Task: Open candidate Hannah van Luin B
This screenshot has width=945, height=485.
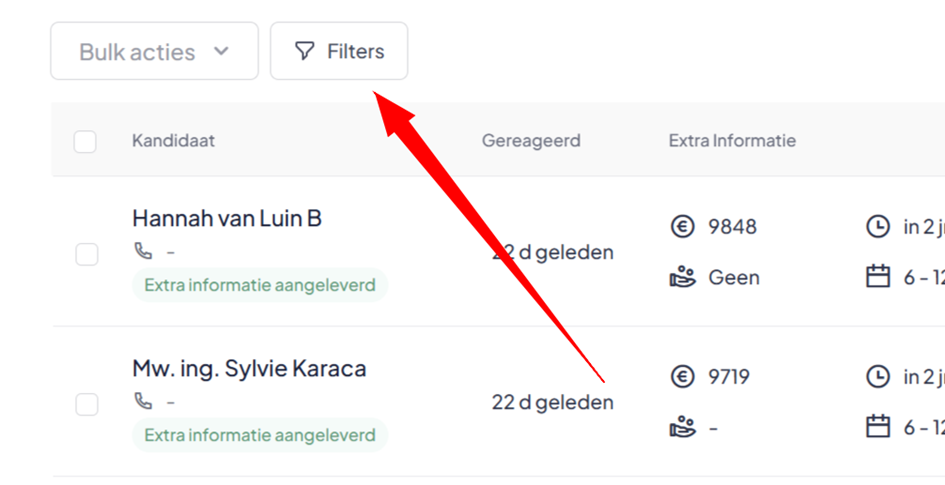Action: 227,218
